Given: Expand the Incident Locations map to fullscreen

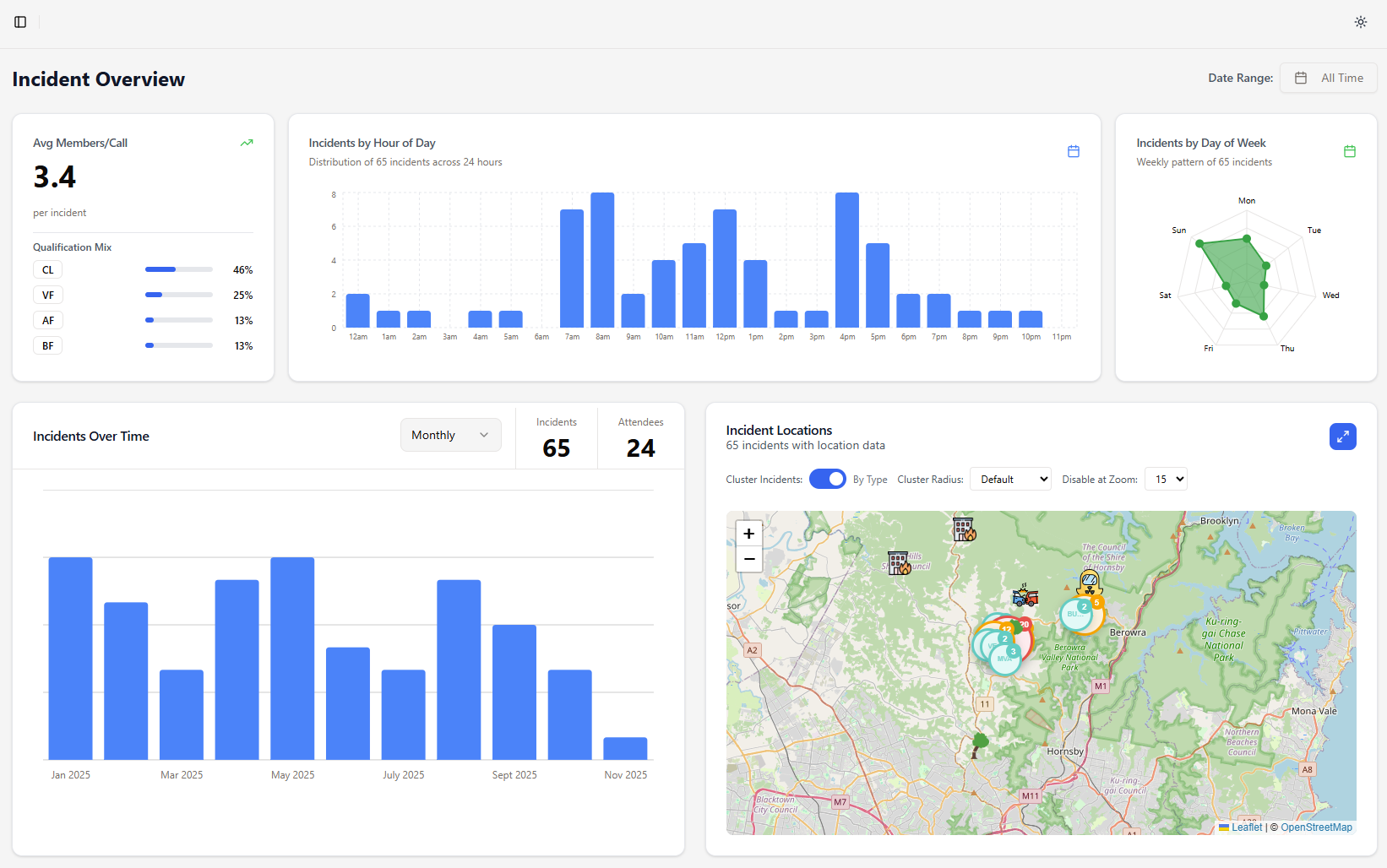Looking at the screenshot, I should click(x=1342, y=437).
